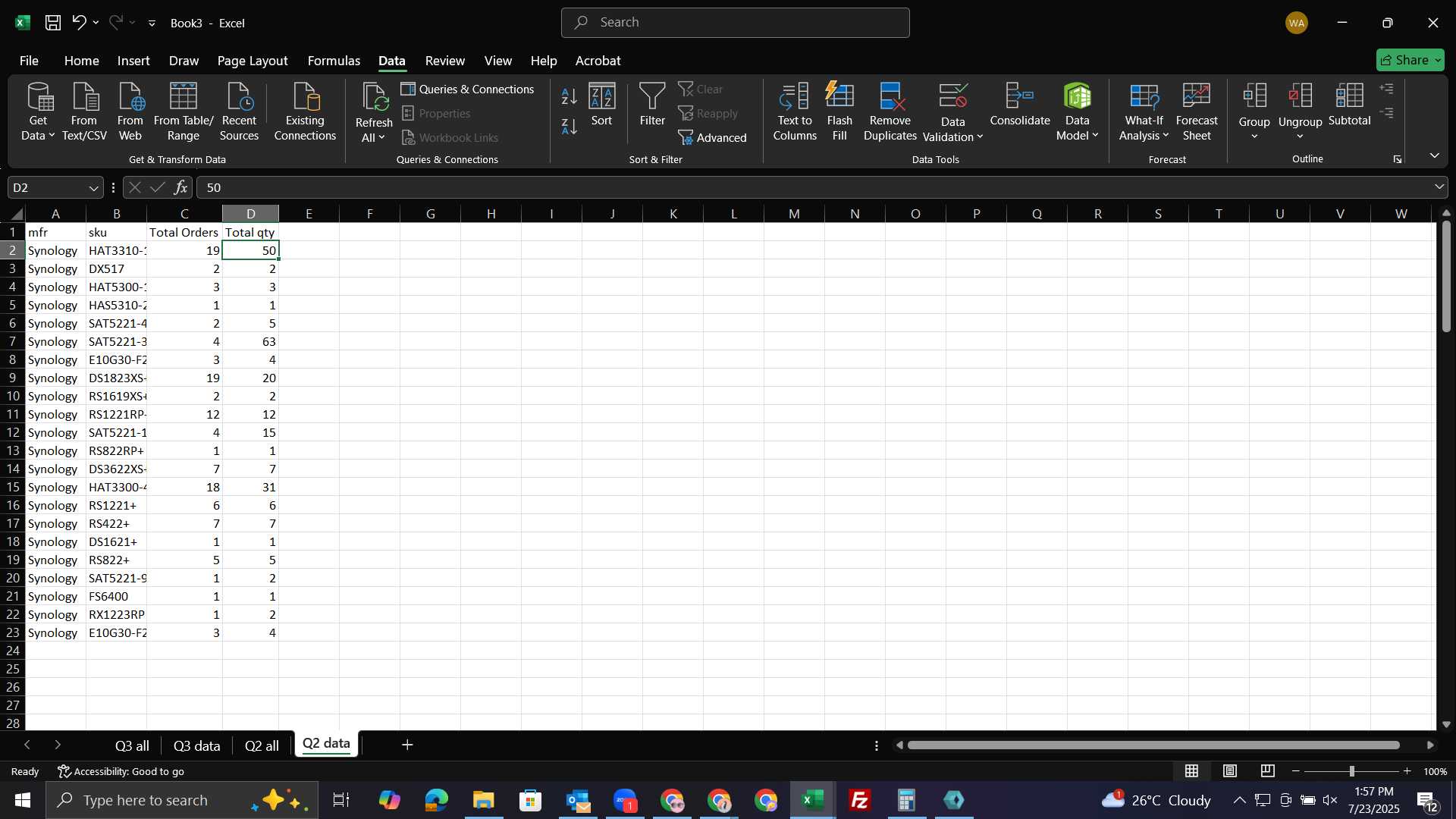Switch to Page Break Preview
1456x819 pixels.
1268,771
